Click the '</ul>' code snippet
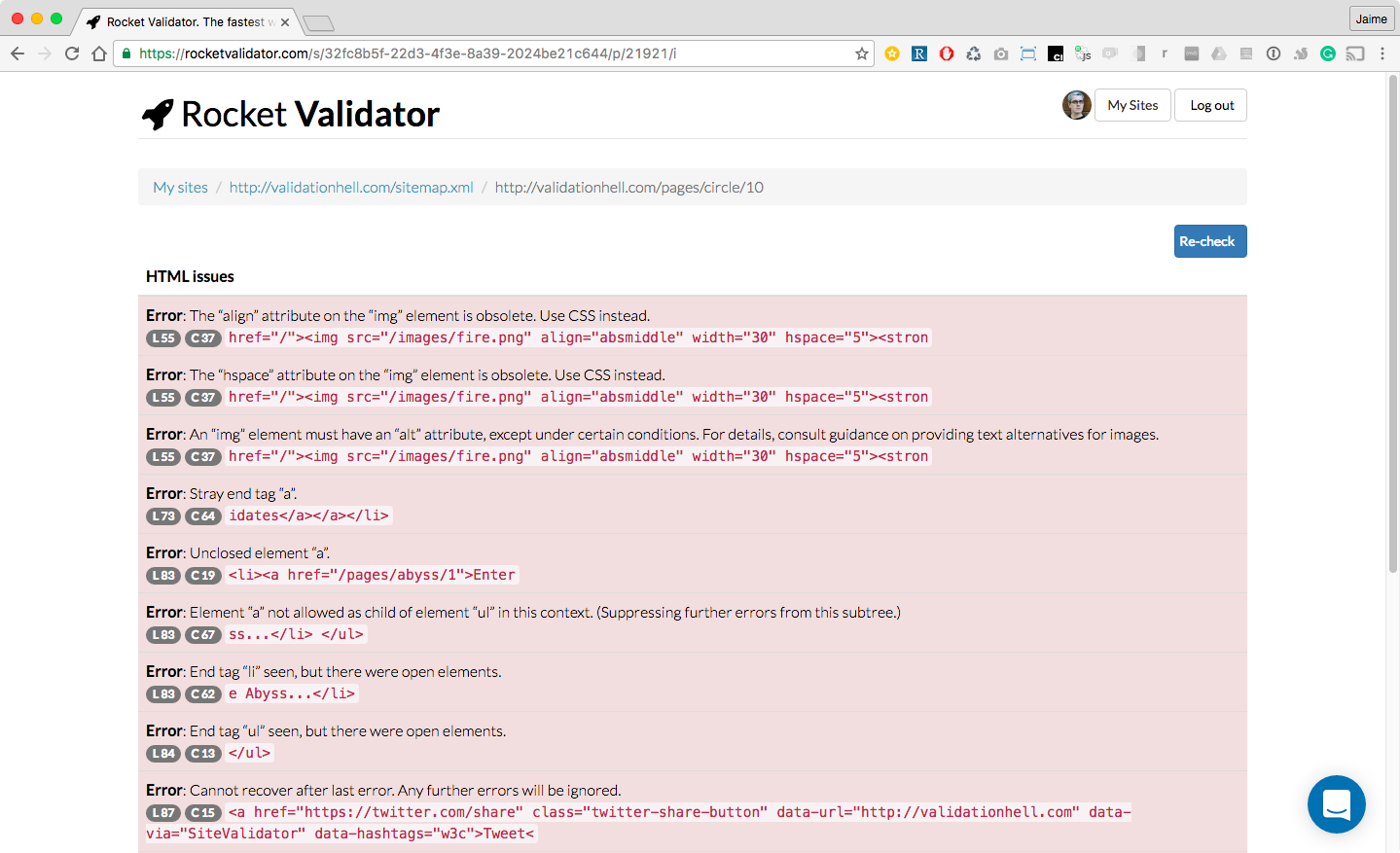This screenshot has height=853, width=1400. pos(250,753)
